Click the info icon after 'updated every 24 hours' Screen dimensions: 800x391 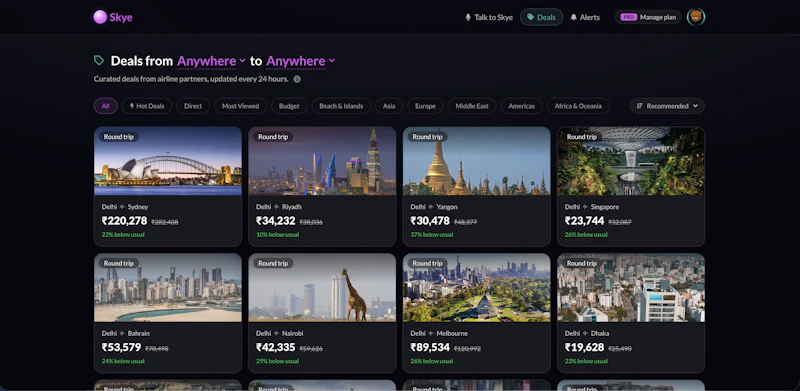(297, 79)
